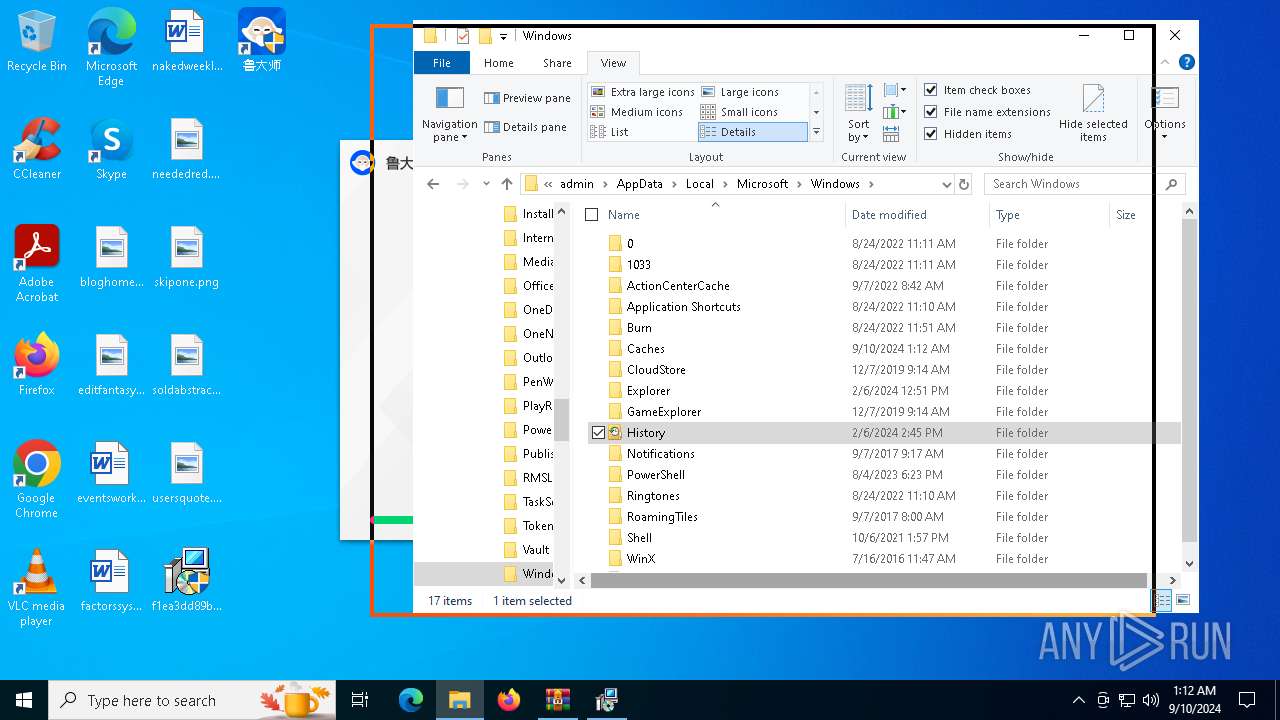Click the file list horizontal scrollbar
Screen dimensions: 1280x720
pyautogui.click(x=869, y=580)
